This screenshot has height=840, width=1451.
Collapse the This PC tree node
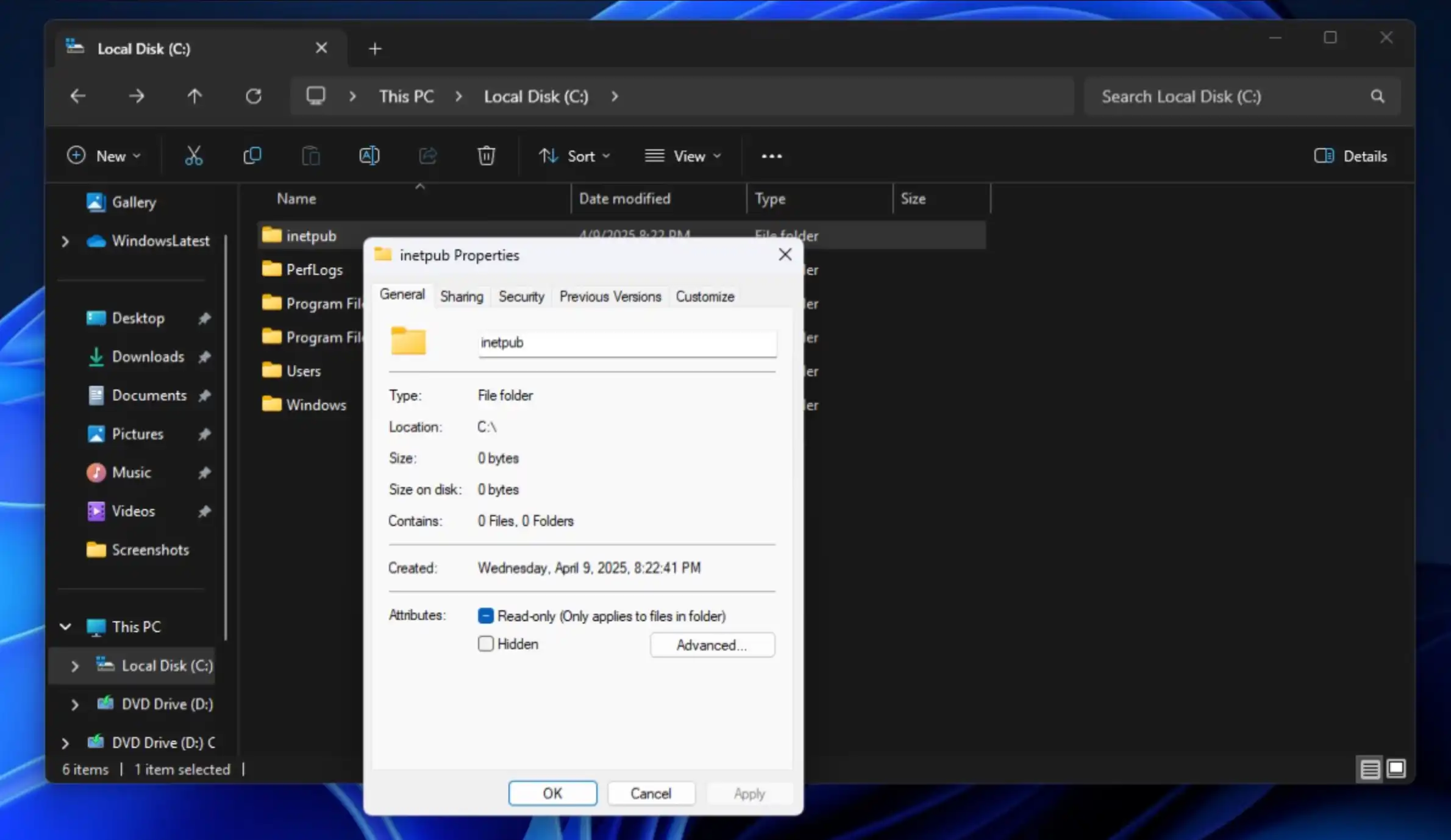(x=65, y=627)
